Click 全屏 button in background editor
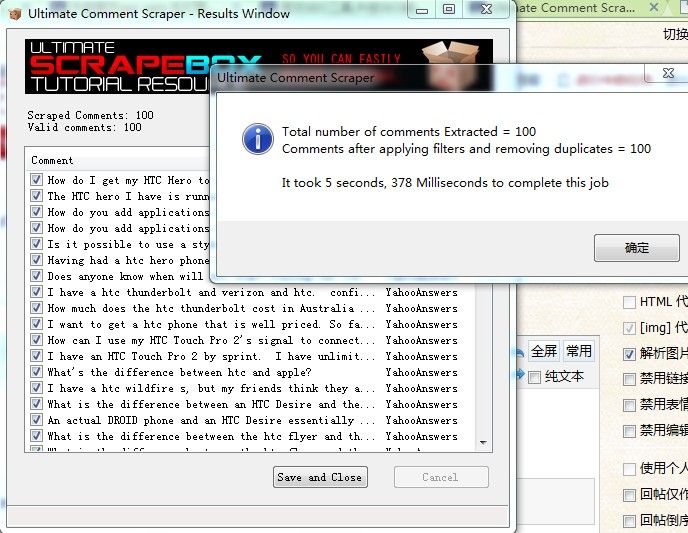This screenshot has width=688, height=533. click(544, 351)
